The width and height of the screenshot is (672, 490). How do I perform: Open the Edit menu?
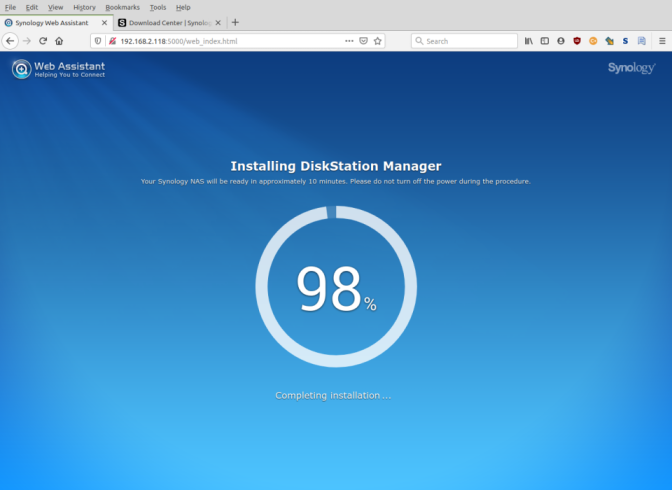pos(32,7)
